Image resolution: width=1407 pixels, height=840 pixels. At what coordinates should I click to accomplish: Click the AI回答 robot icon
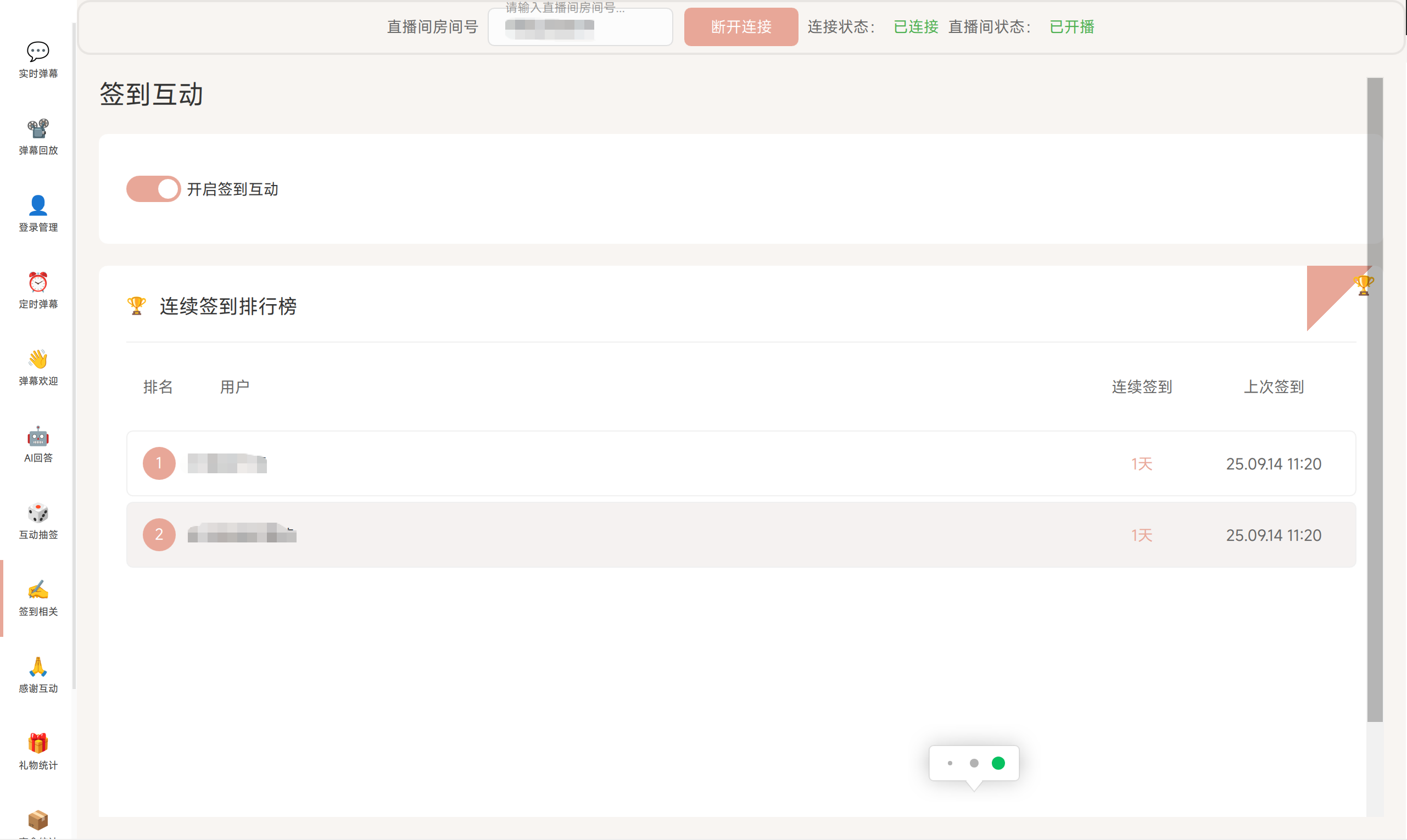pos(38,436)
